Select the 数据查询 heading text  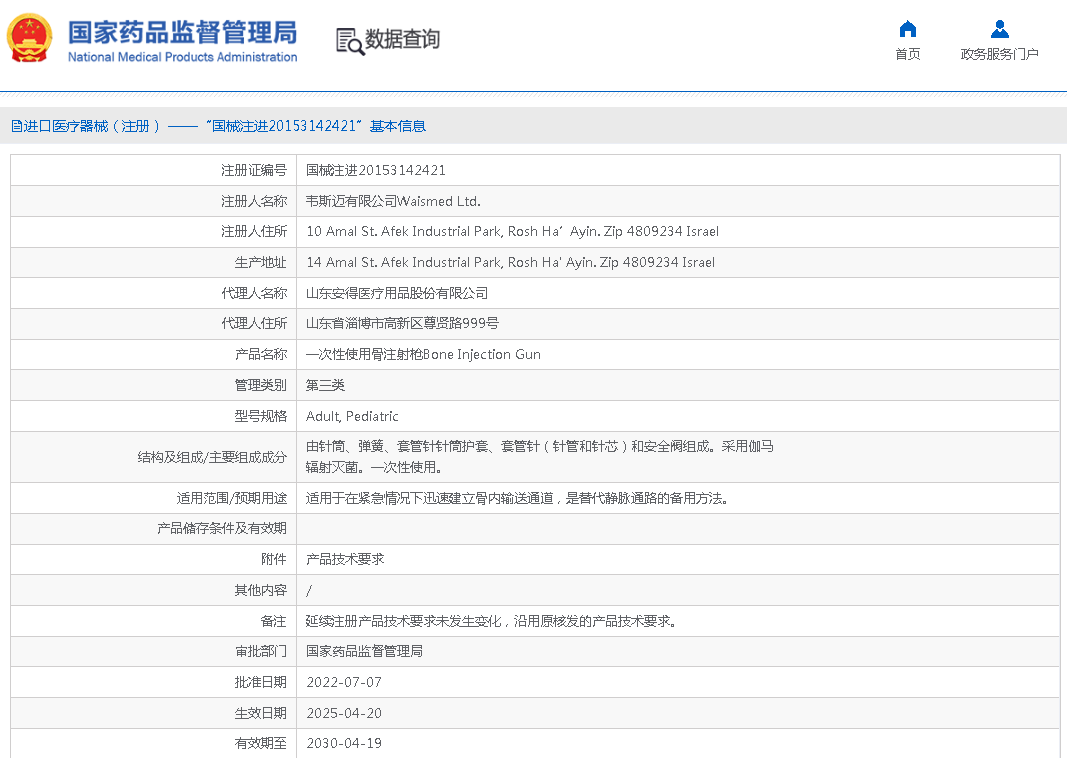click(x=402, y=40)
